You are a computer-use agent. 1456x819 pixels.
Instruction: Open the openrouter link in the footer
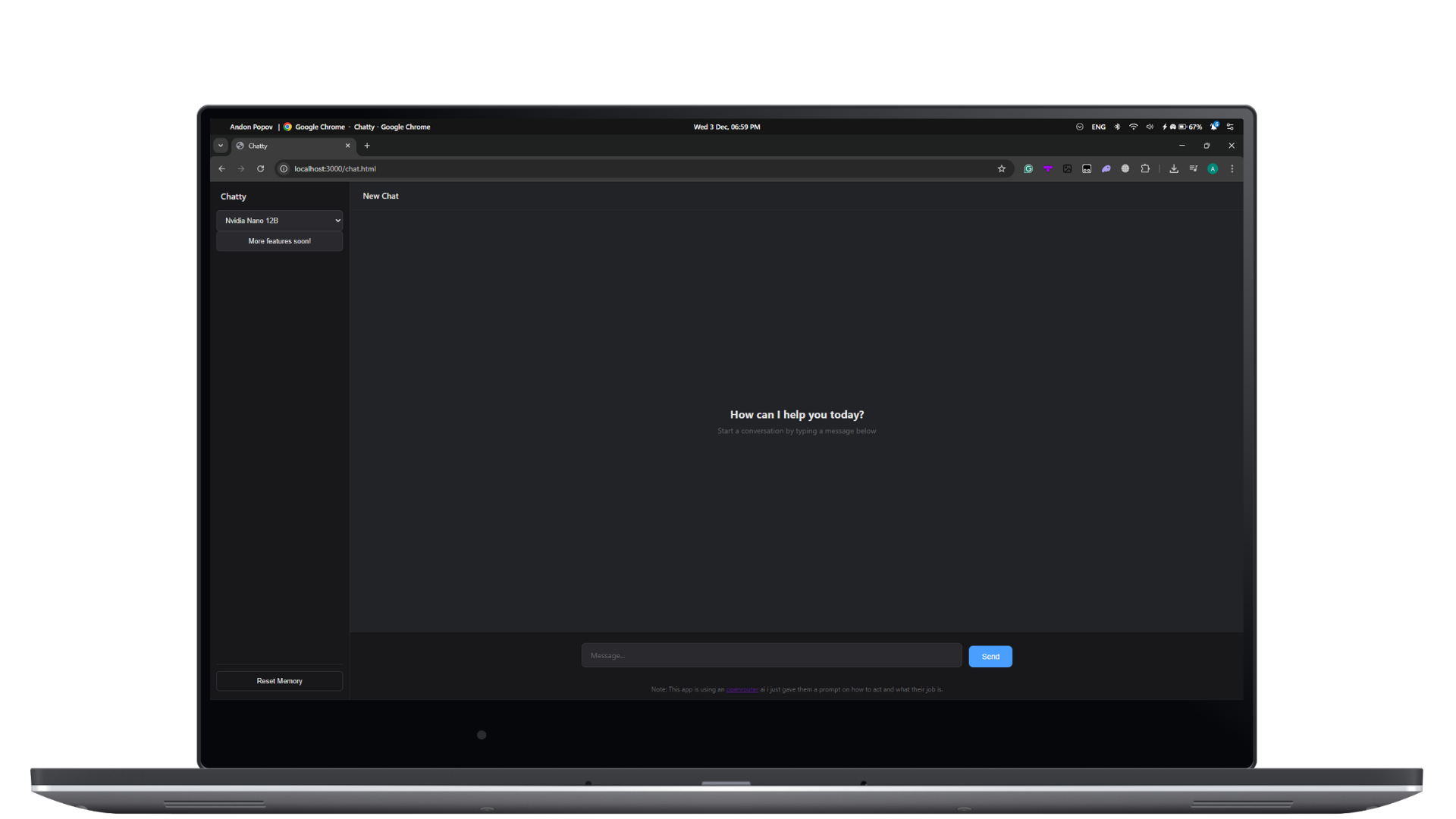[742, 689]
